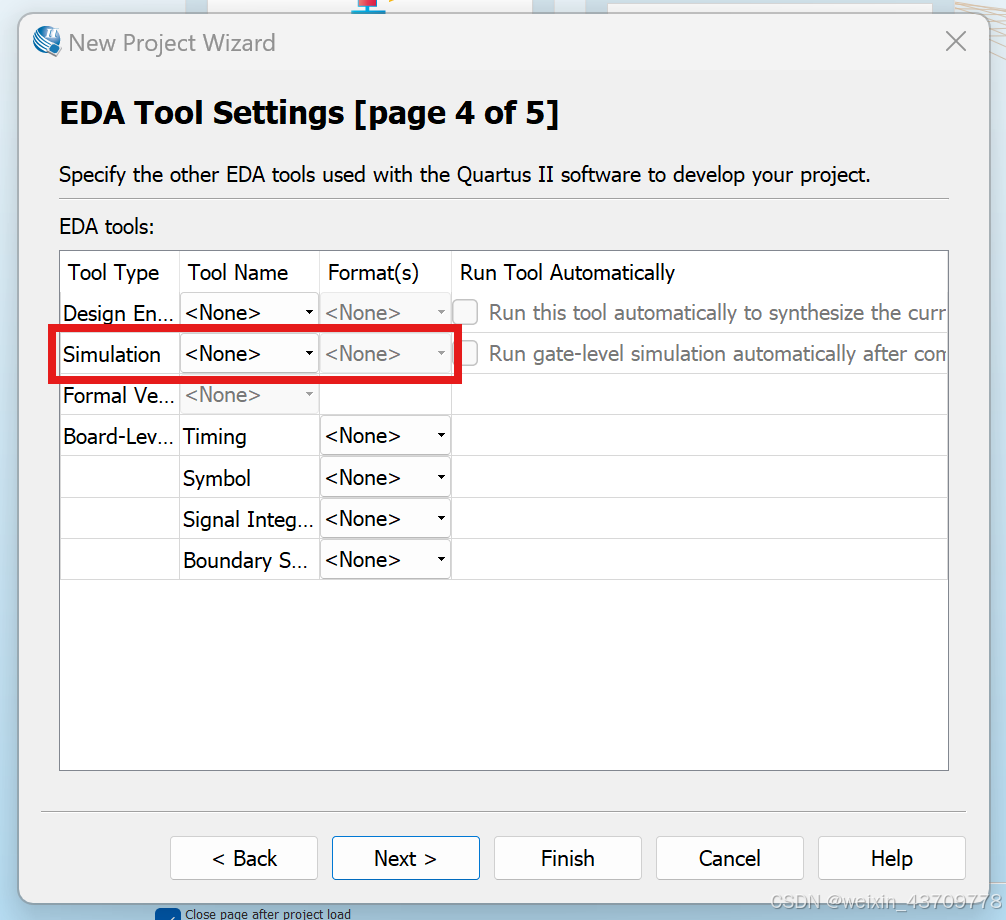
Task: Close the New Project Wizard dialog
Action: click(955, 42)
